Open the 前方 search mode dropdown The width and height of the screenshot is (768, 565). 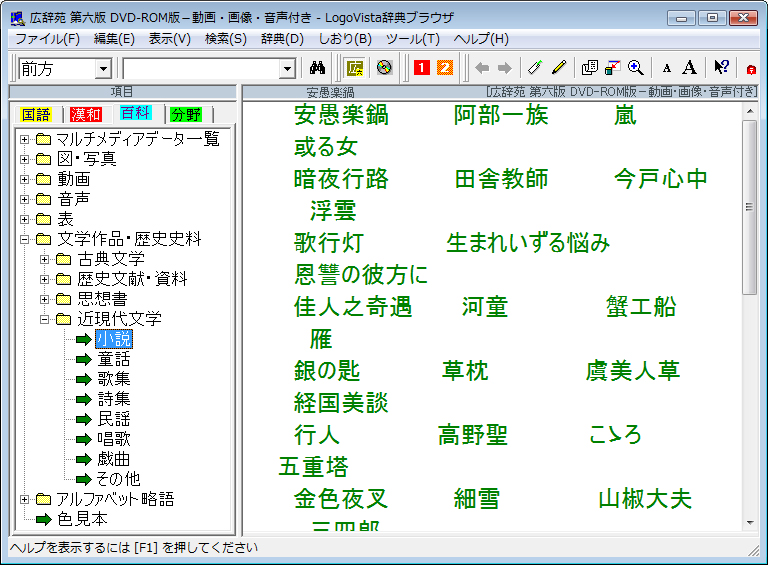102,69
